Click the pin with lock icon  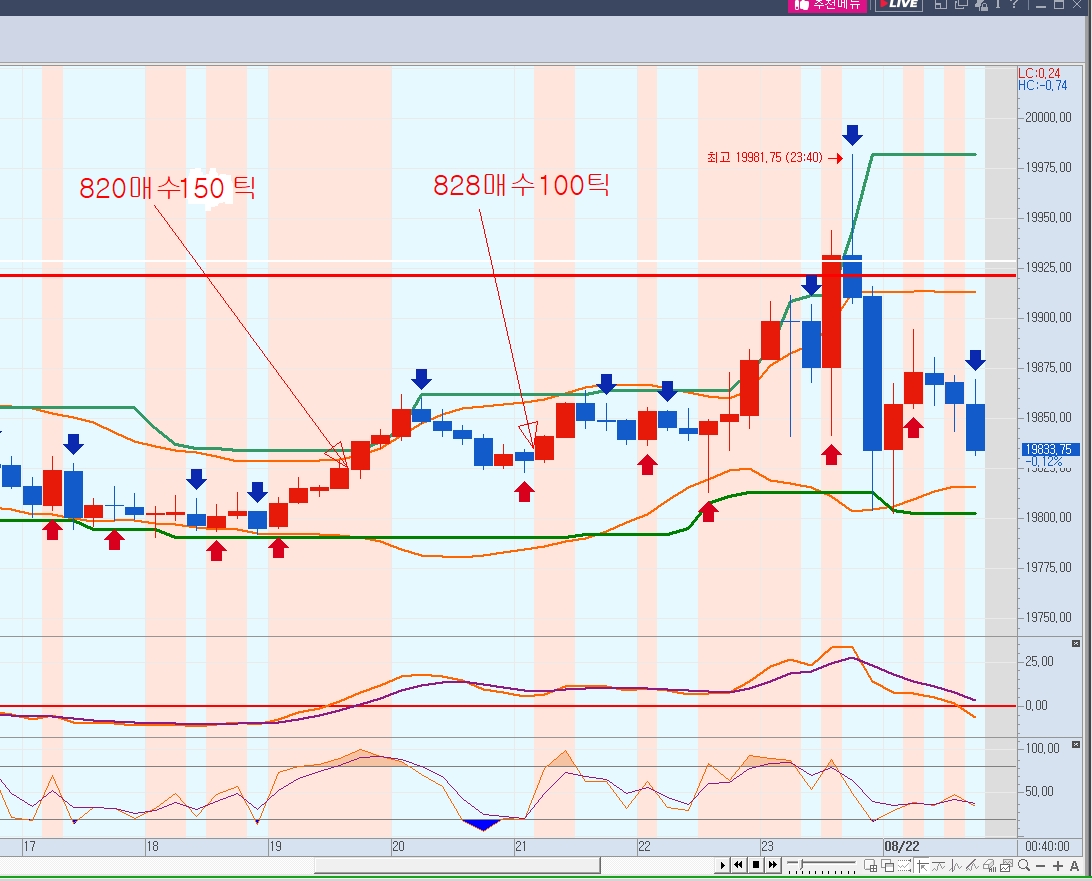tap(982, 5)
